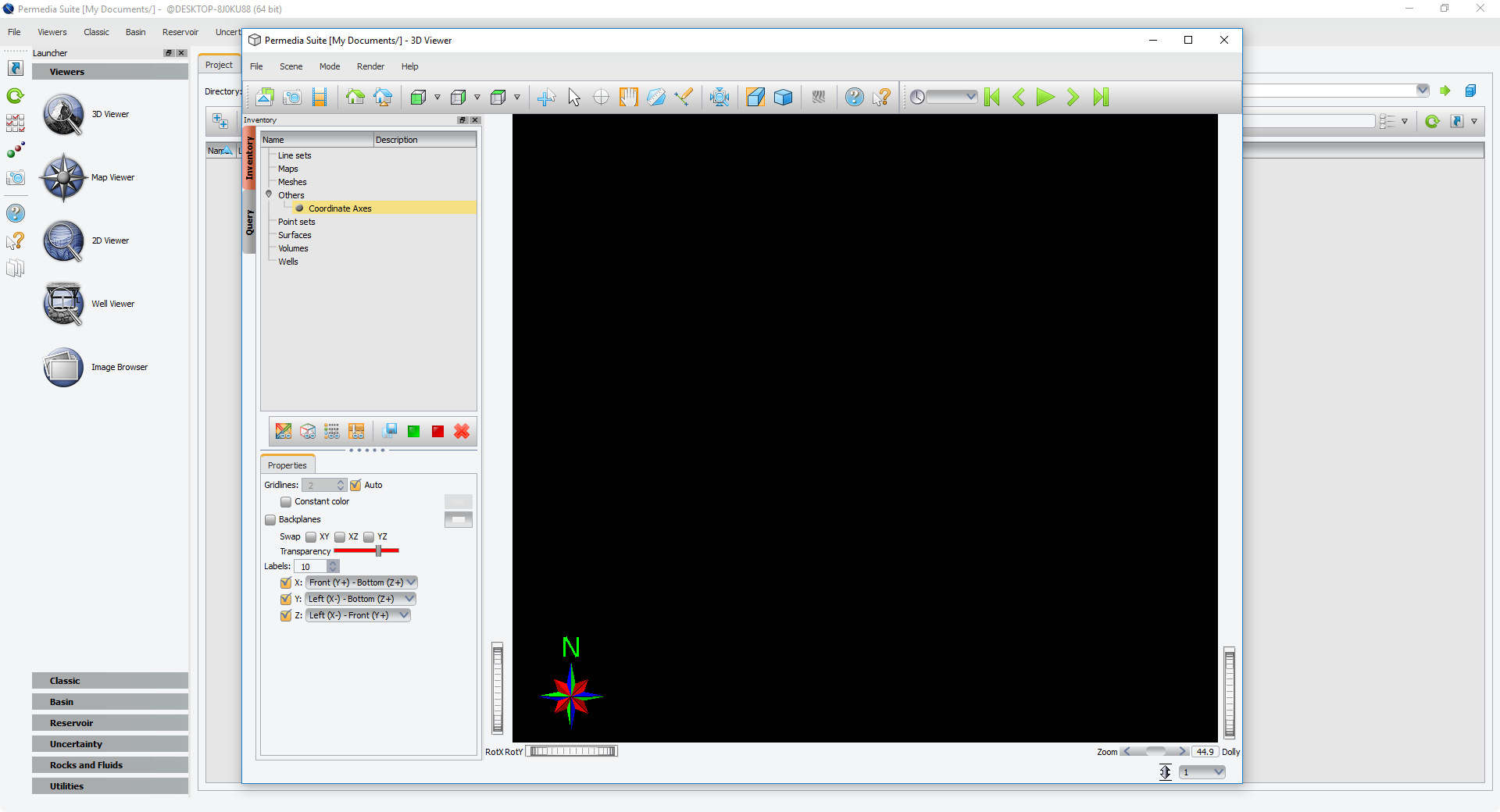Screen dimensions: 1500x812
Task: Select the orange hand pan tool
Action: 629,97
